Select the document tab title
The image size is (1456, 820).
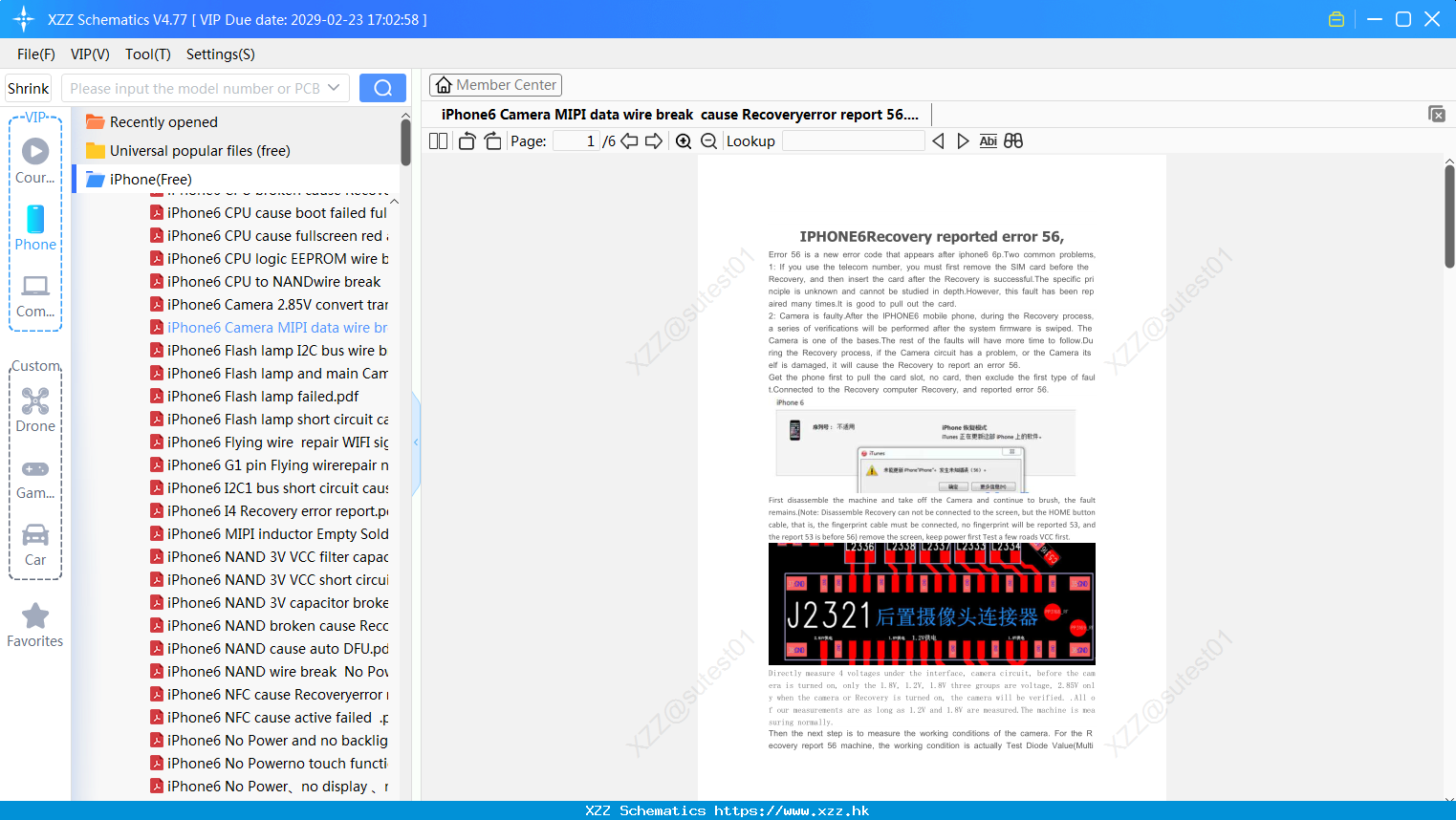(680, 114)
